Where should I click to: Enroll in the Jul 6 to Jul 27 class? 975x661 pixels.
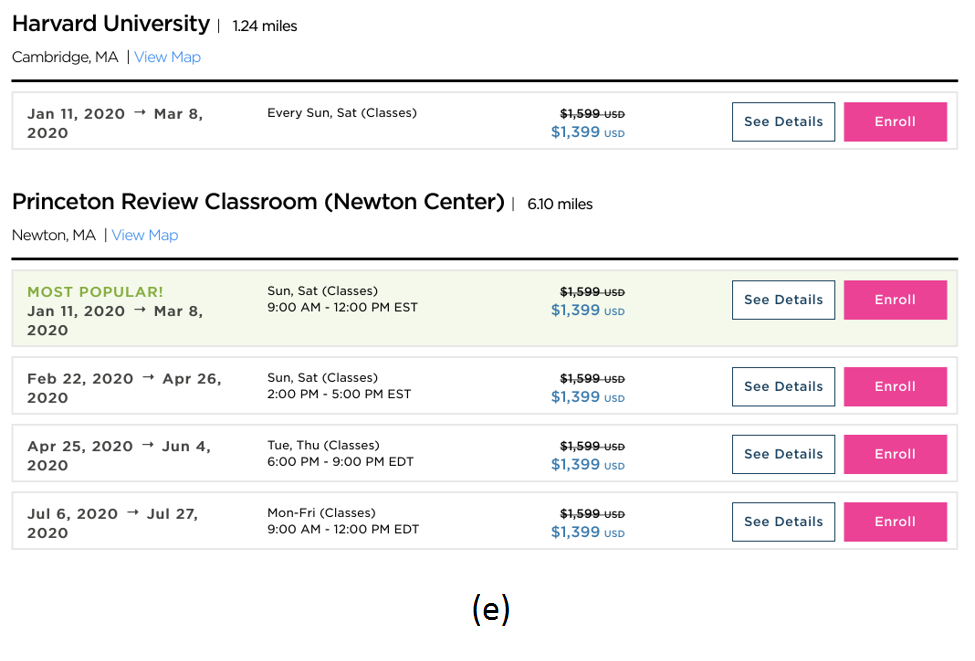coord(895,522)
